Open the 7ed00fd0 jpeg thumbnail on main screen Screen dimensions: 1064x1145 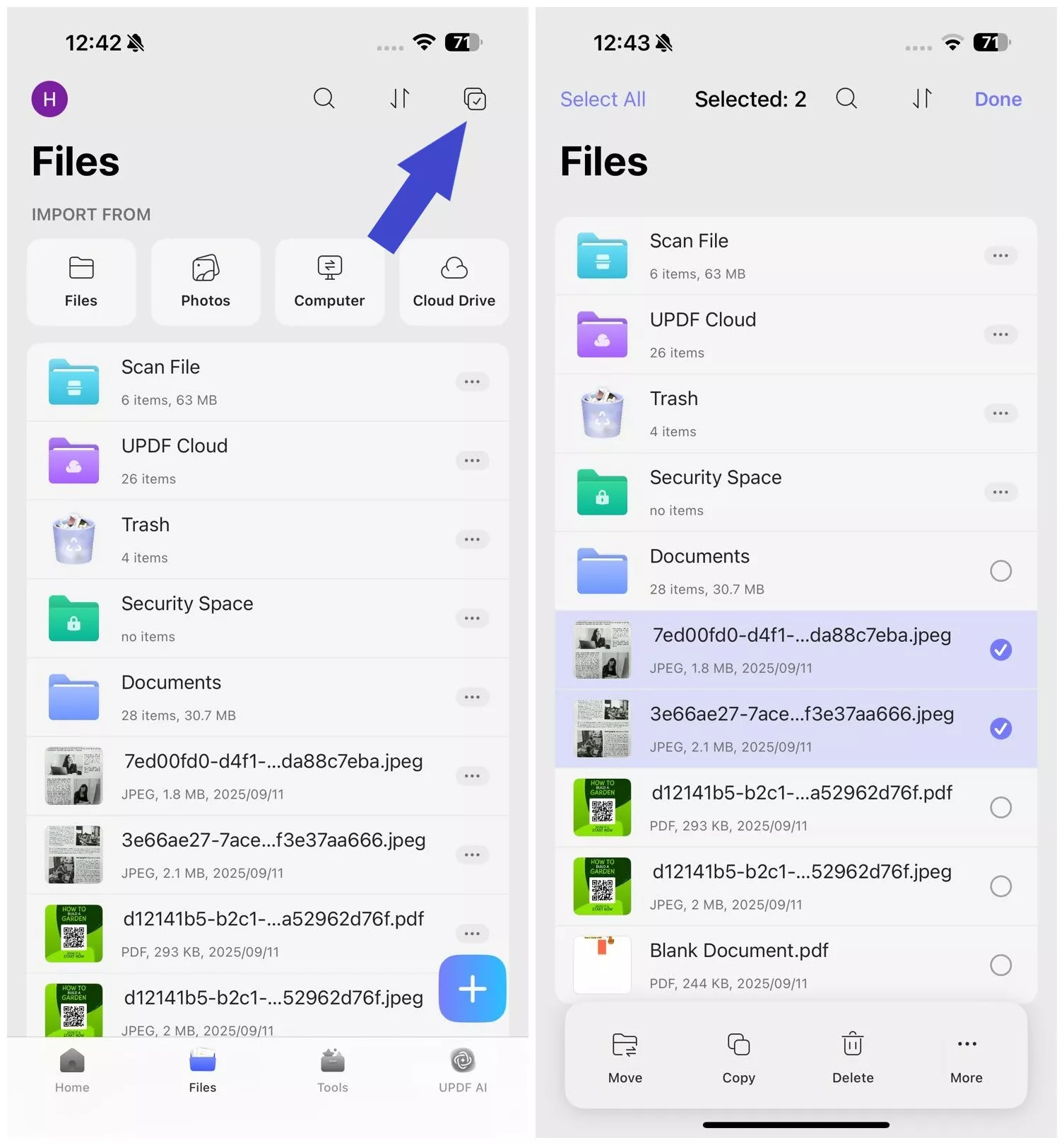[73, 776]
